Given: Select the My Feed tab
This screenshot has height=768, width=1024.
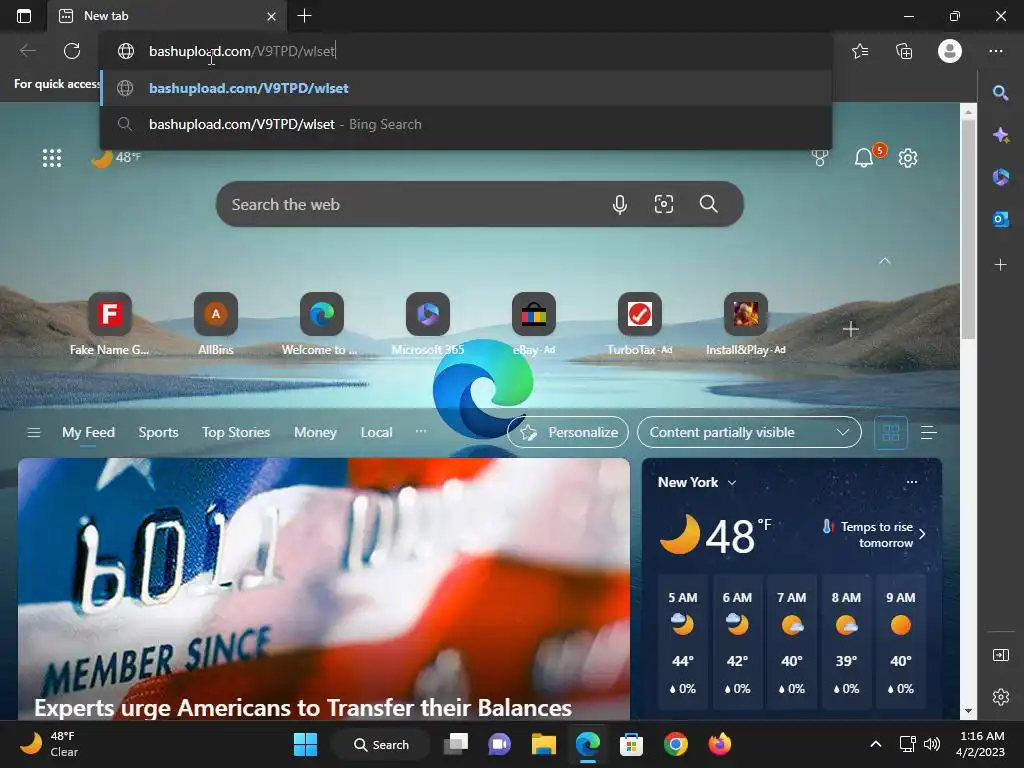Looking at the screenshot, I should pos(88,432).
